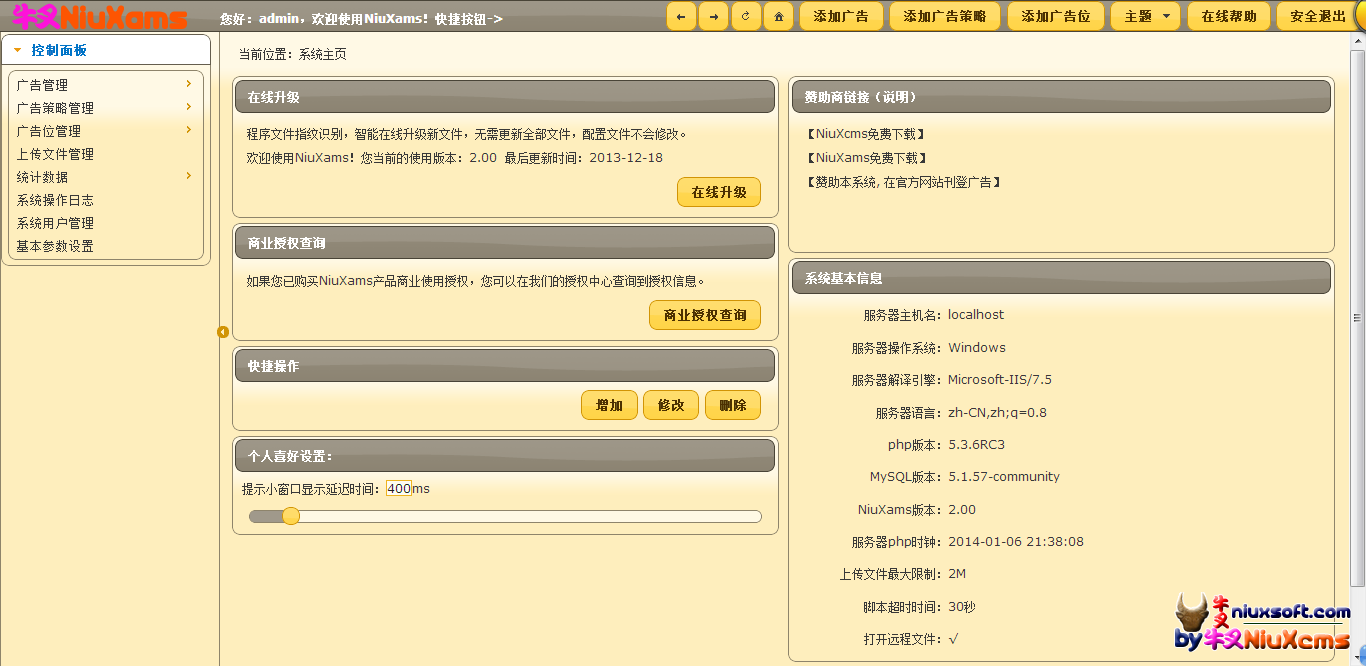Click the 在线升级 button
The image size is (1366, 666).
pyautogui.click(x=719, y=192)
